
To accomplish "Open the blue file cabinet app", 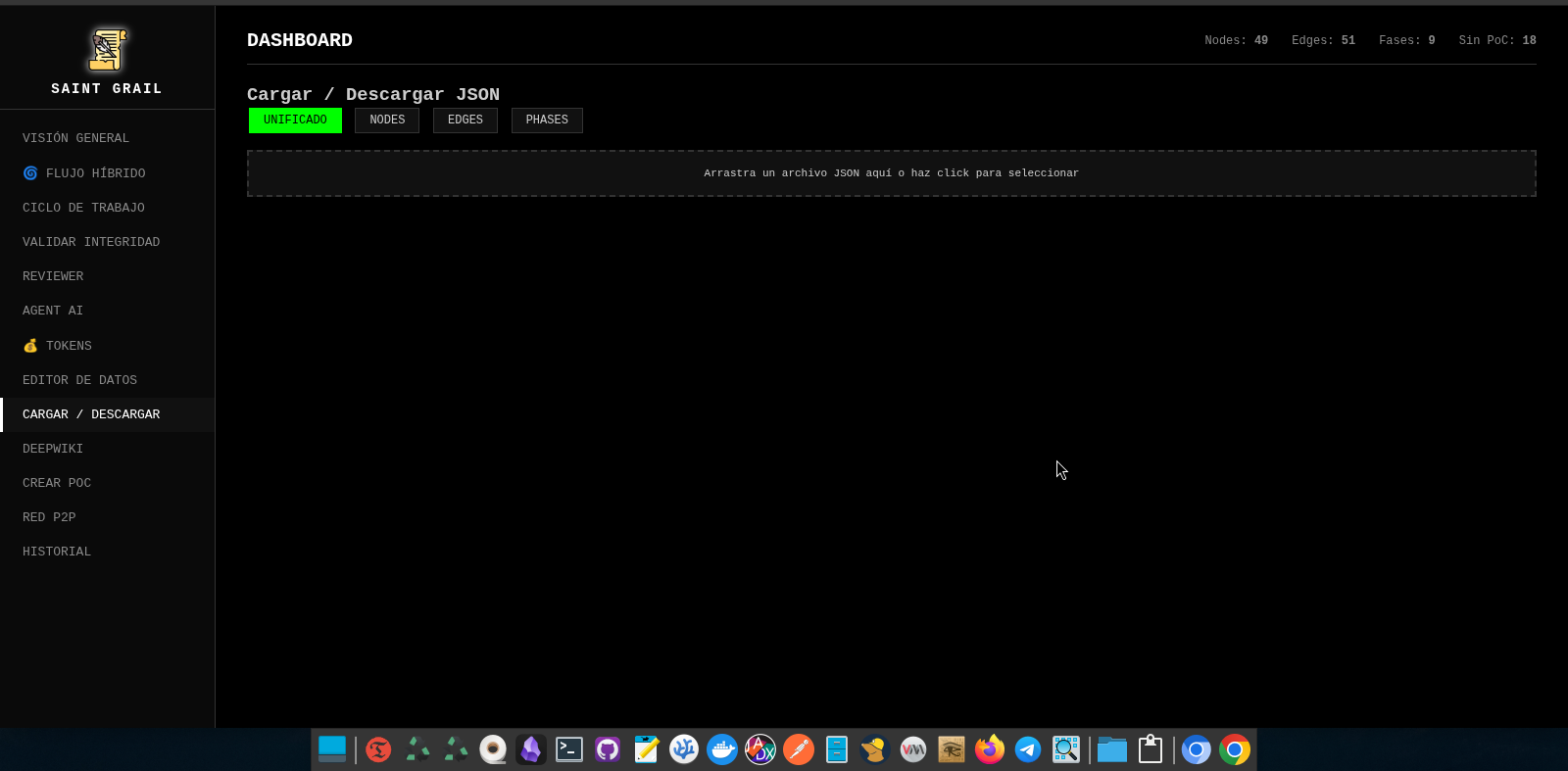I will click(x=837, y=749).
